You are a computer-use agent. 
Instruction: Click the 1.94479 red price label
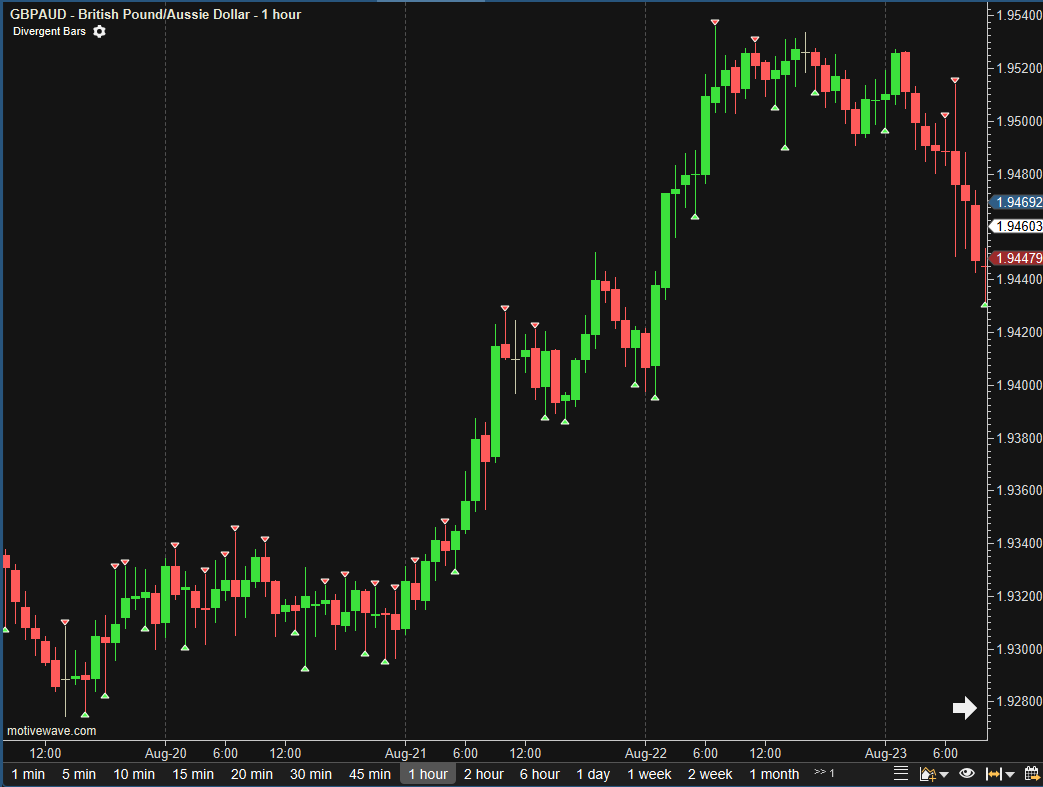tap(1016, 258)
